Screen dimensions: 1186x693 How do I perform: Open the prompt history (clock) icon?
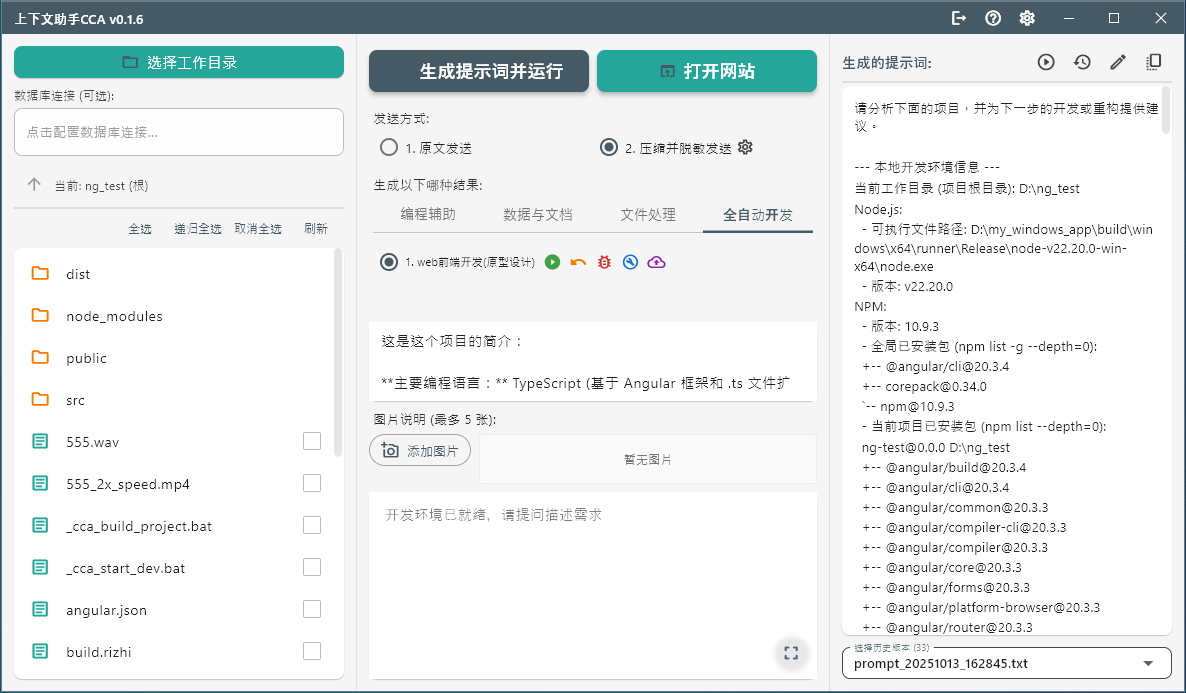(x=1081, y=61)
